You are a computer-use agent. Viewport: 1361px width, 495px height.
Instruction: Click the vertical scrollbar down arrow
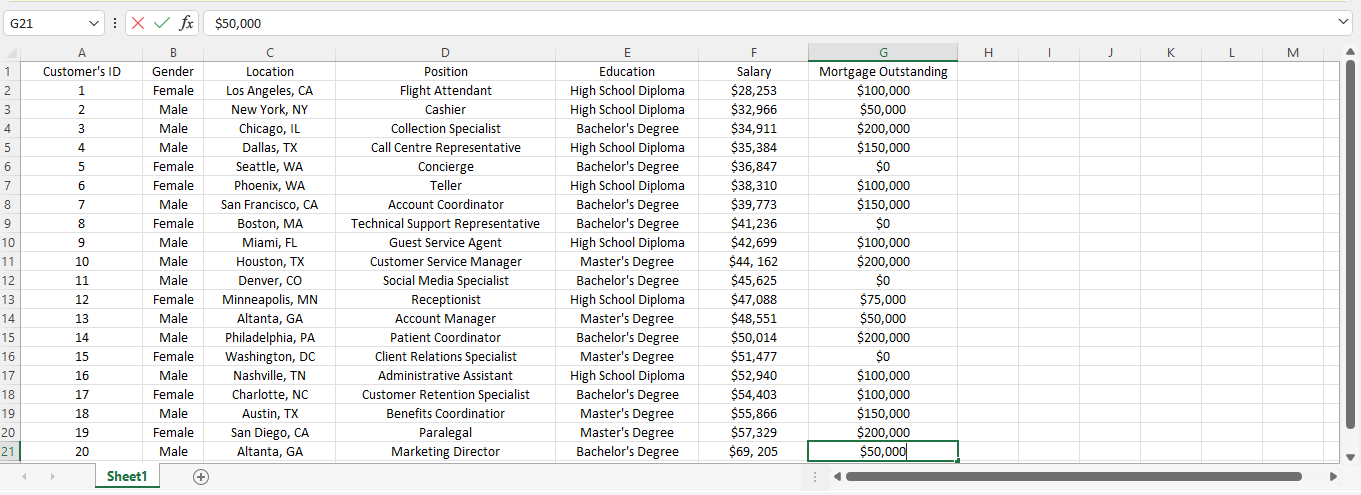[x=1350, y=456]
